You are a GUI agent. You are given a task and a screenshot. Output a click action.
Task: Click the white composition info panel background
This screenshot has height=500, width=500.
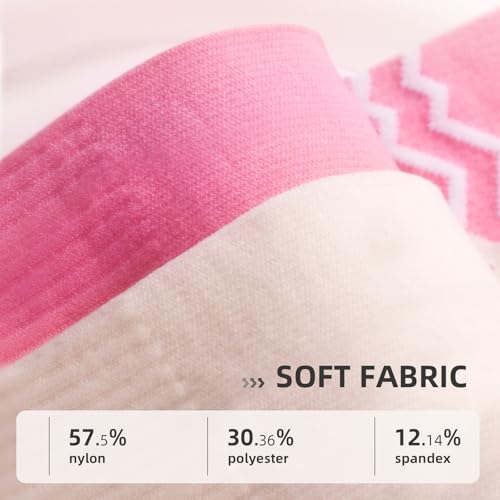(248, 447)
